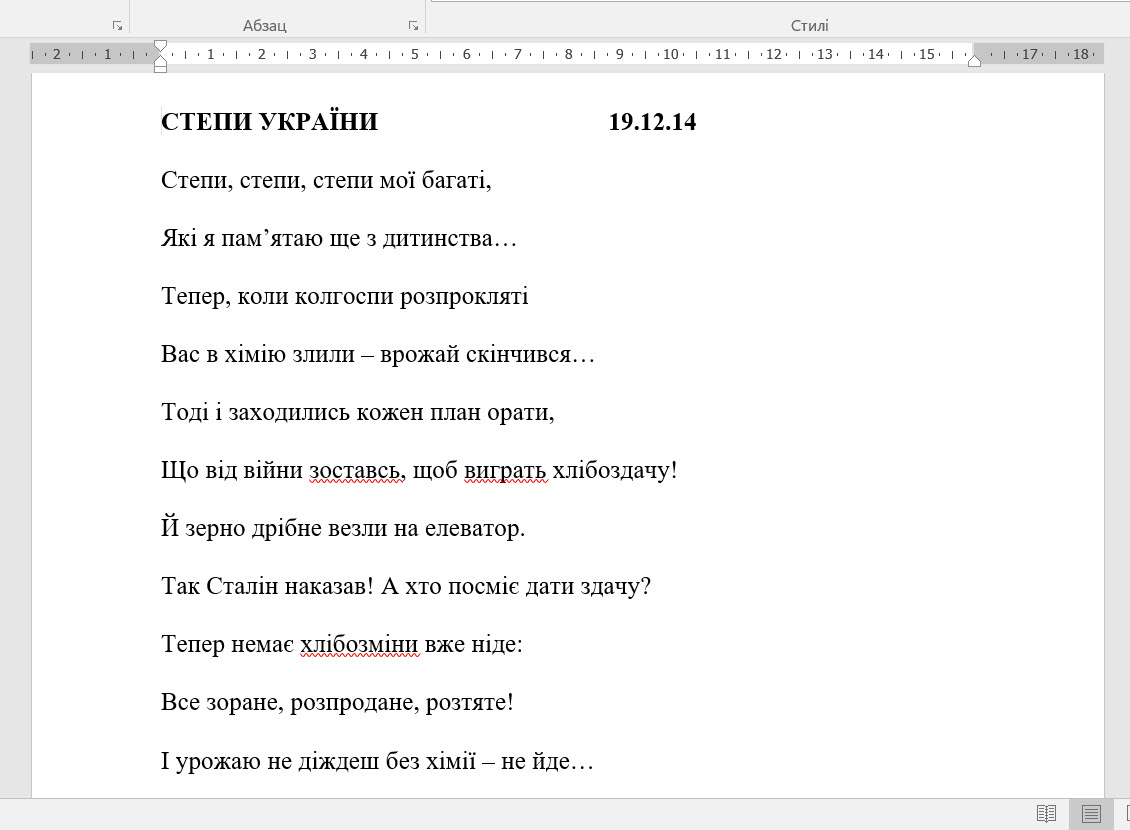The width and height of the screenshot is (1130, 830).
Task: Click the Абзац group label
Action: [264, 26]
